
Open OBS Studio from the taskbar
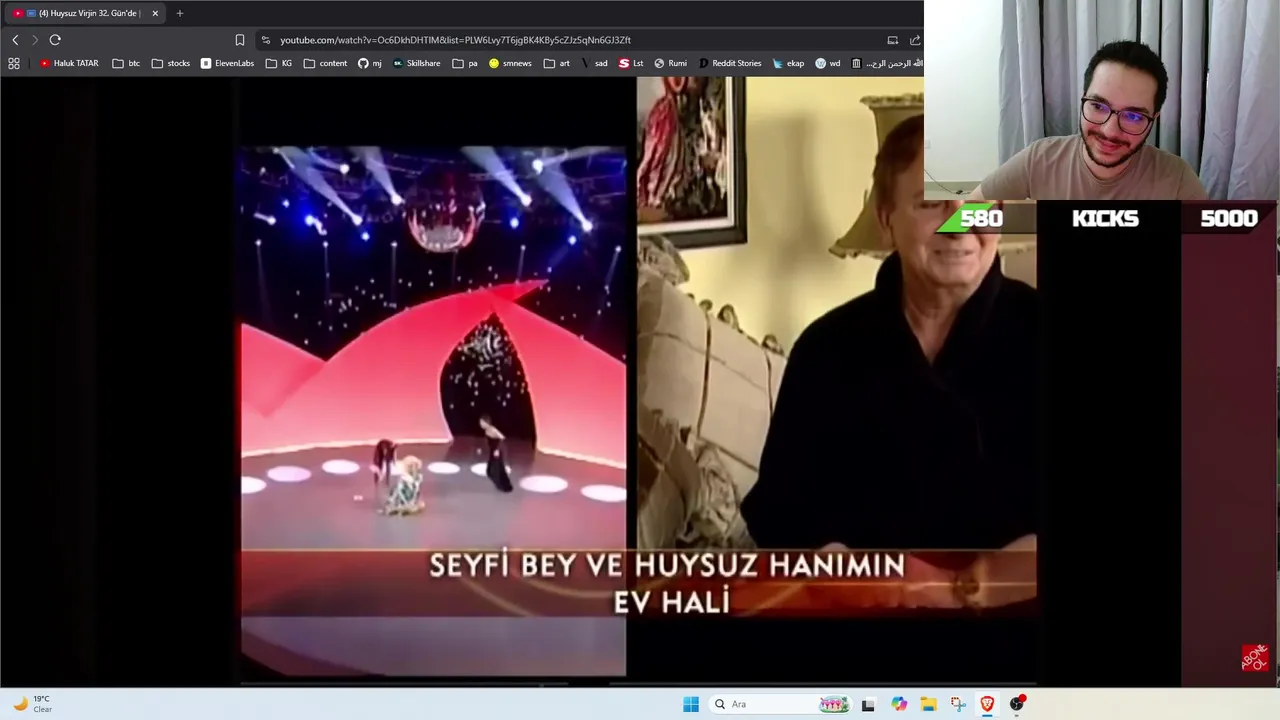pos(1017,704)
